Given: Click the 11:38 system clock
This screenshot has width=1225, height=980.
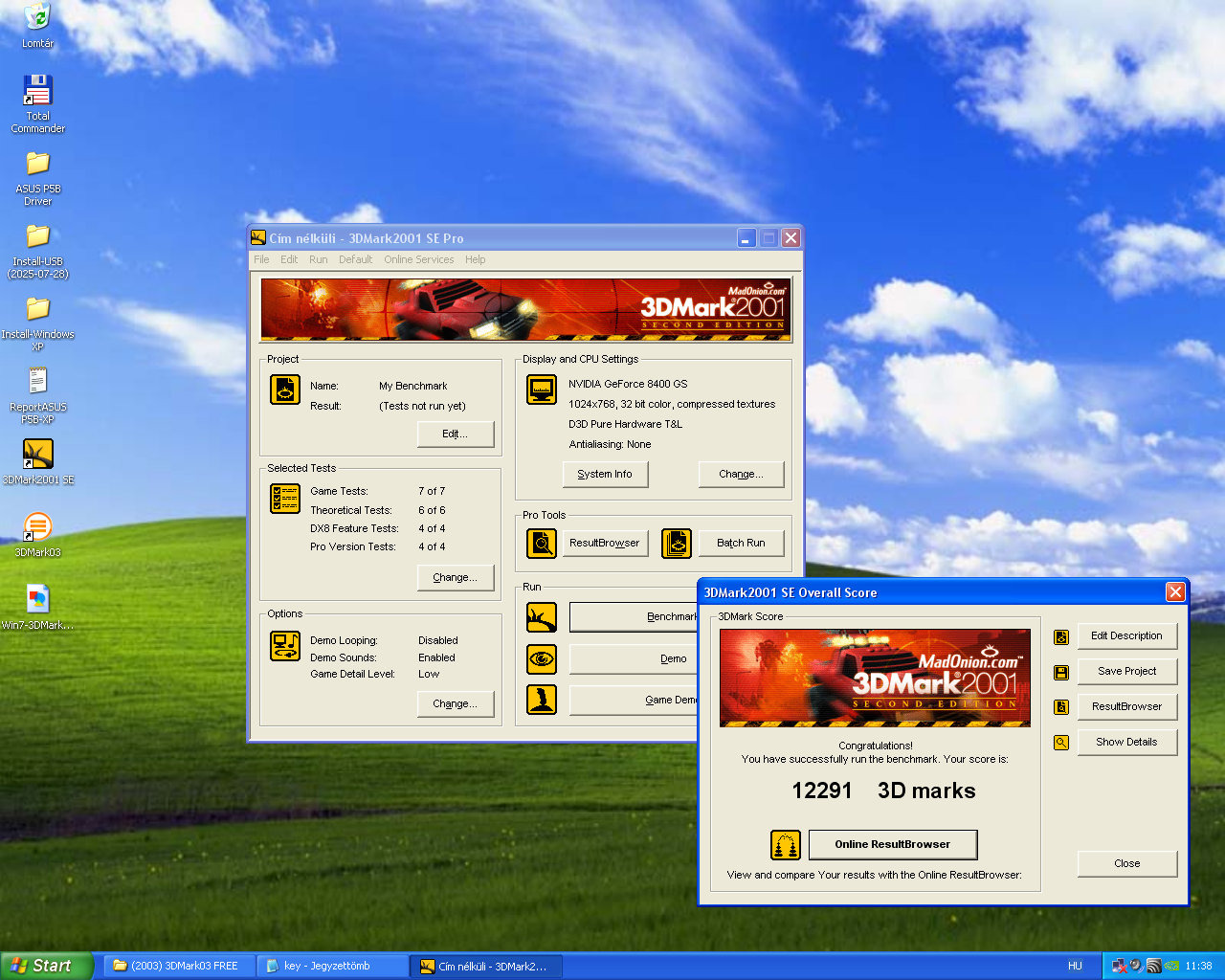Looking at the screenshot, I should (x=1198, y=966).
